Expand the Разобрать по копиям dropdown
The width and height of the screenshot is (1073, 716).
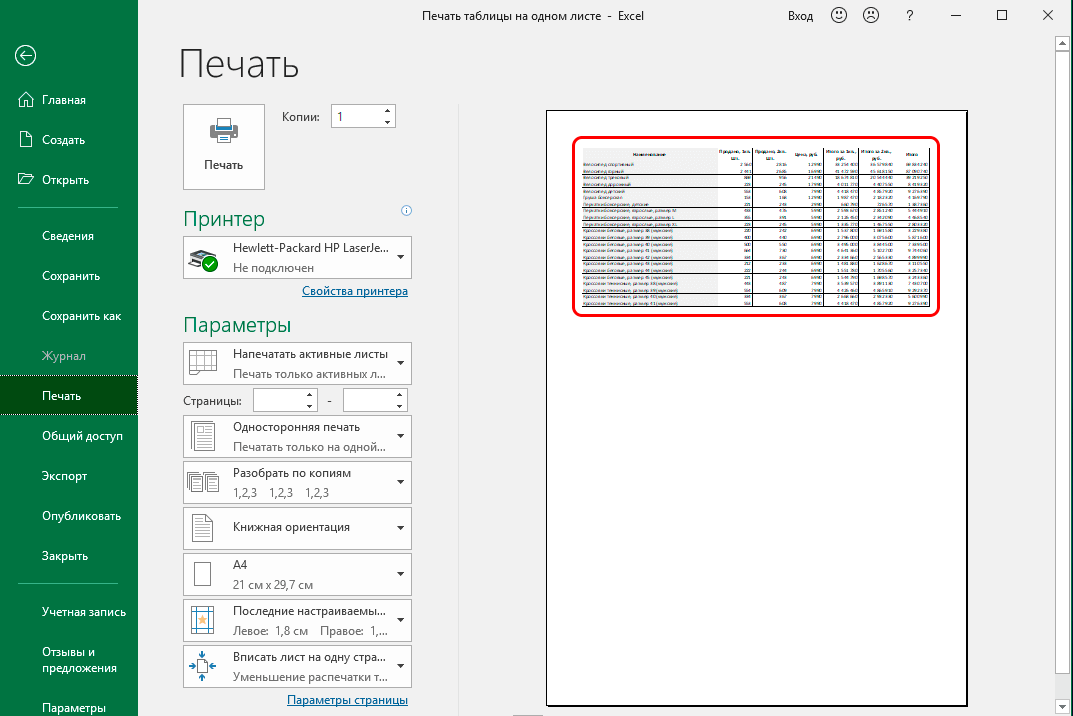[298, 482]
